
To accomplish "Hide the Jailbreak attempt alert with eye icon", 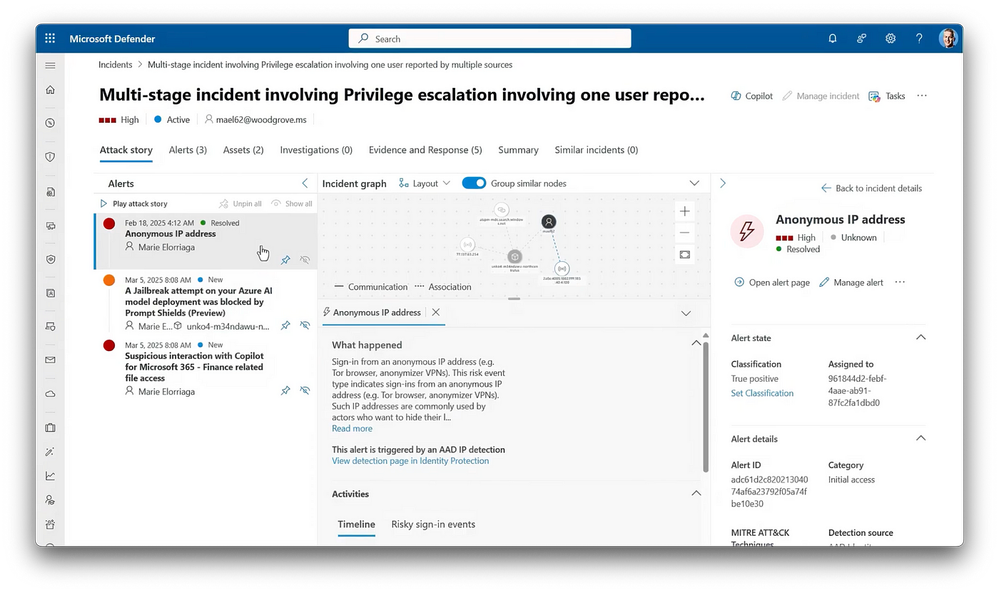I will pos(305,325).
